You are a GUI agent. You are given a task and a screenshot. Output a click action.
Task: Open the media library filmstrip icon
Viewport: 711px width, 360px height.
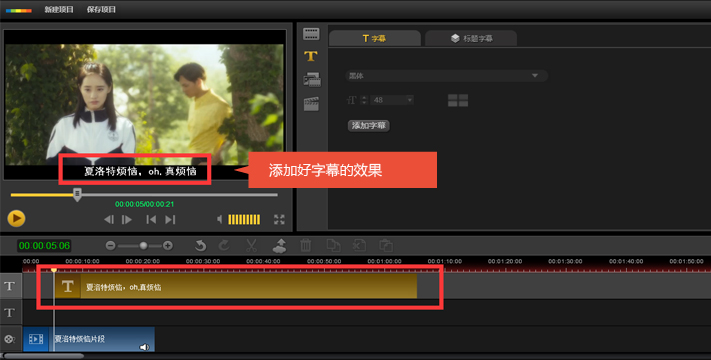coord(311,34)
